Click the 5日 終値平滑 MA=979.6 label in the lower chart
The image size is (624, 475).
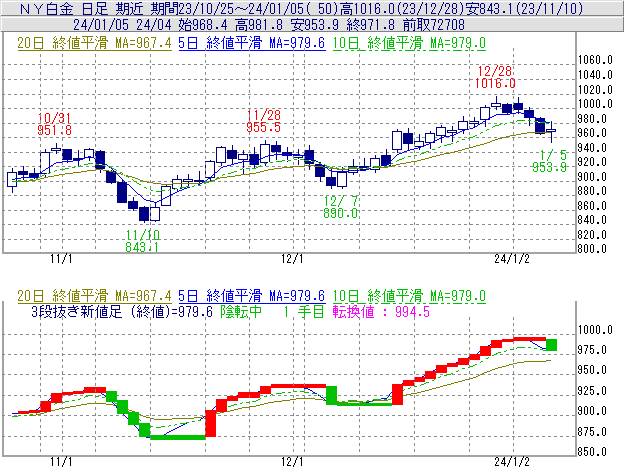click(252, 296)
